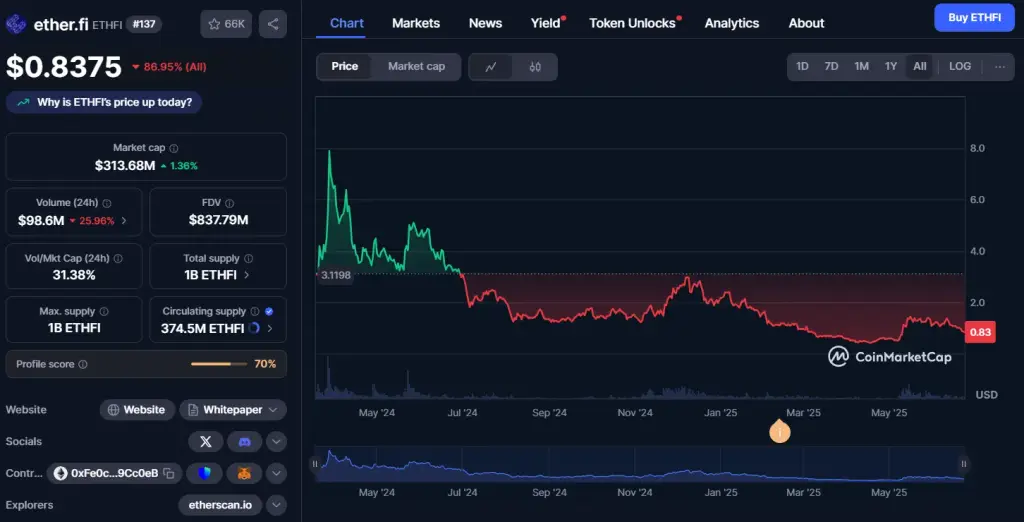The height and width of the screenshot is (522, 1024).
Task: Click the $313.68M market cap value
Action: tap(125, 166)
